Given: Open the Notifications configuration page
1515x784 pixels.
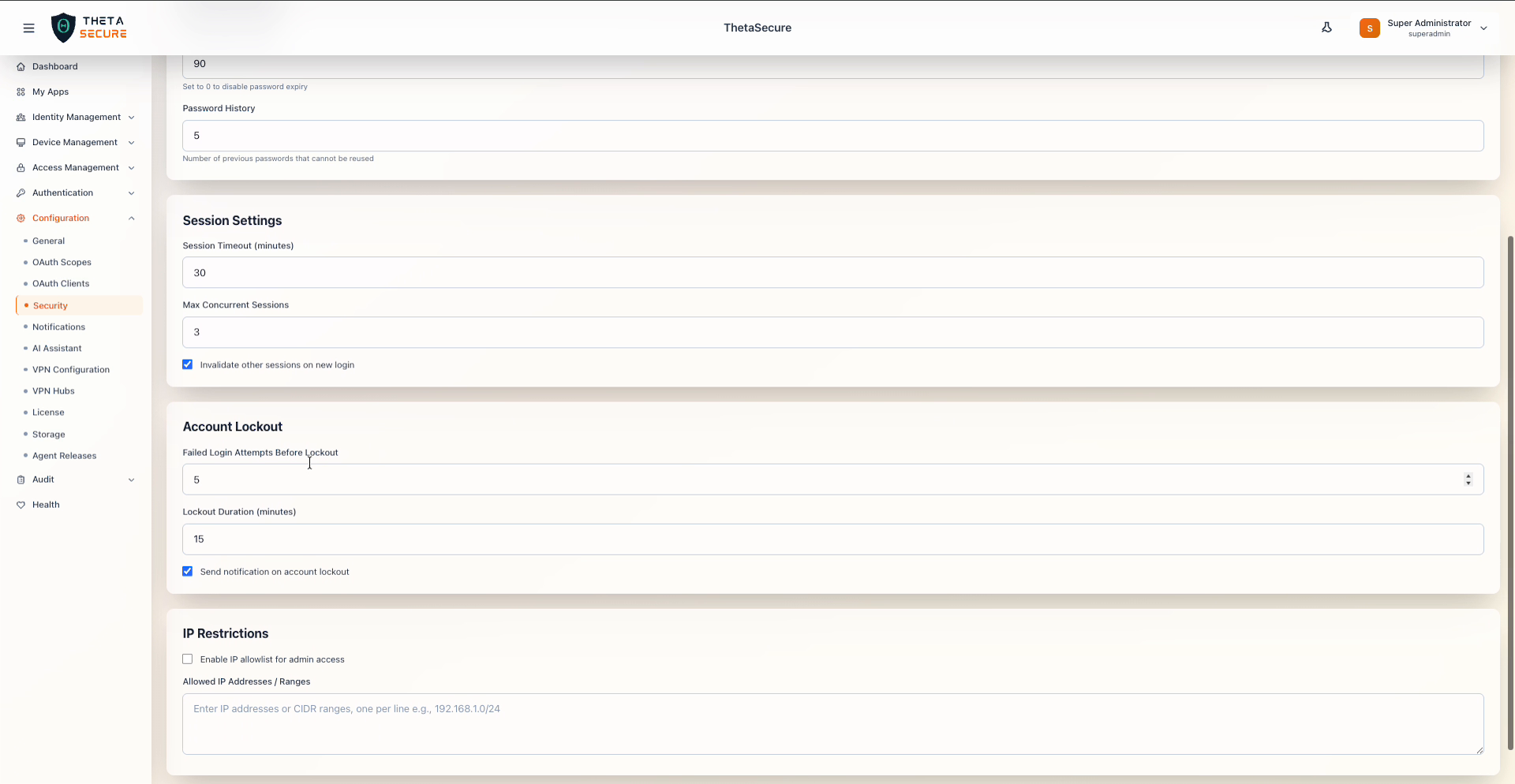Looking at the screenshot, I should click(x=58, y=327).
